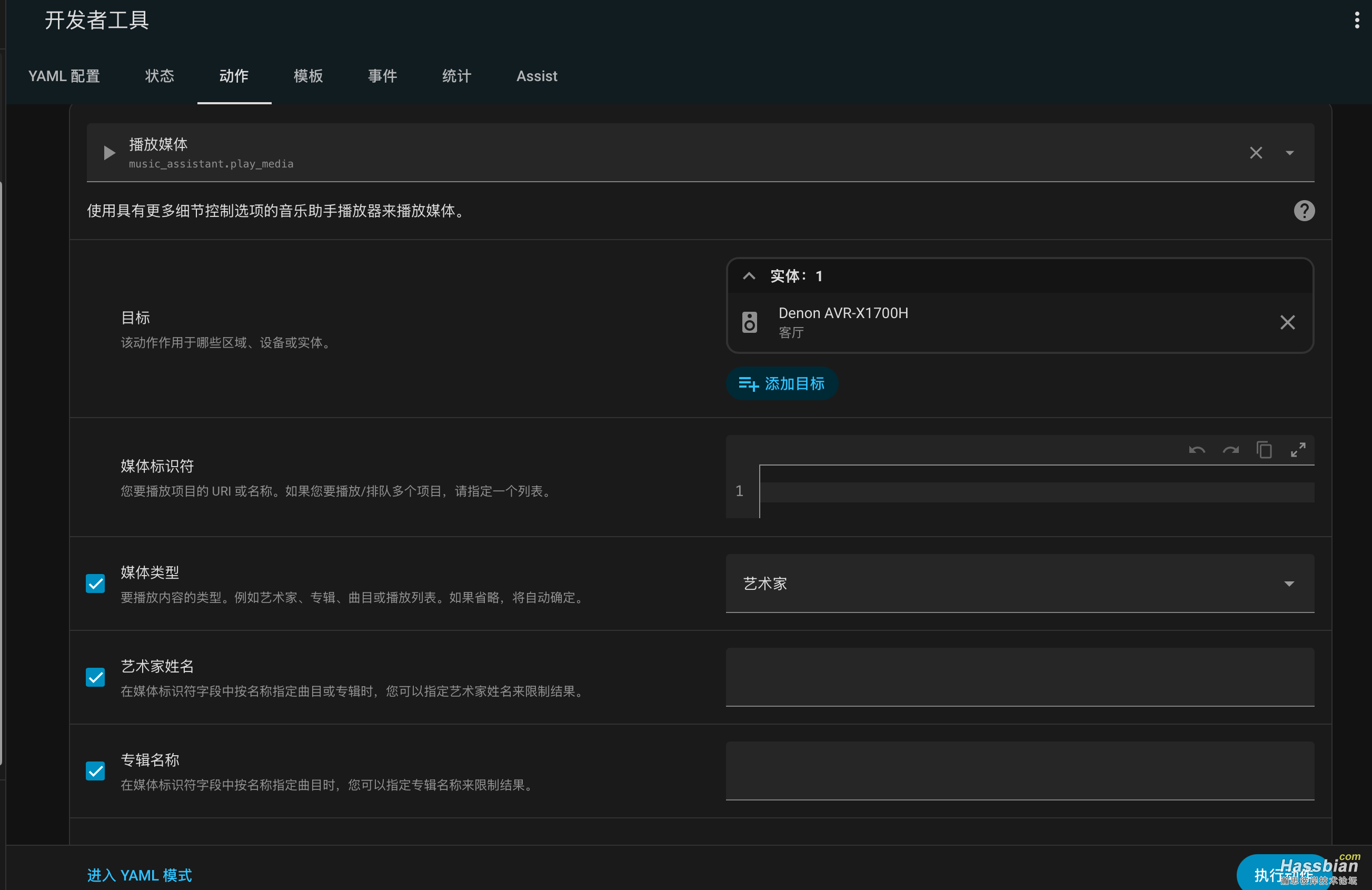Open the three-dot overflow menu
1372x890 pixels.
click(1356, 21)
